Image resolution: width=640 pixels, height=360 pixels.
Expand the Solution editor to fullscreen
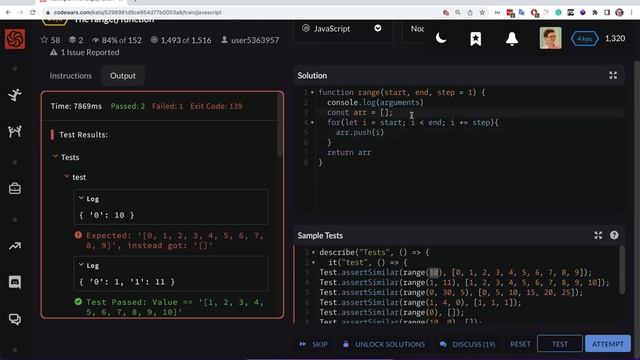(x=613, y=76)
